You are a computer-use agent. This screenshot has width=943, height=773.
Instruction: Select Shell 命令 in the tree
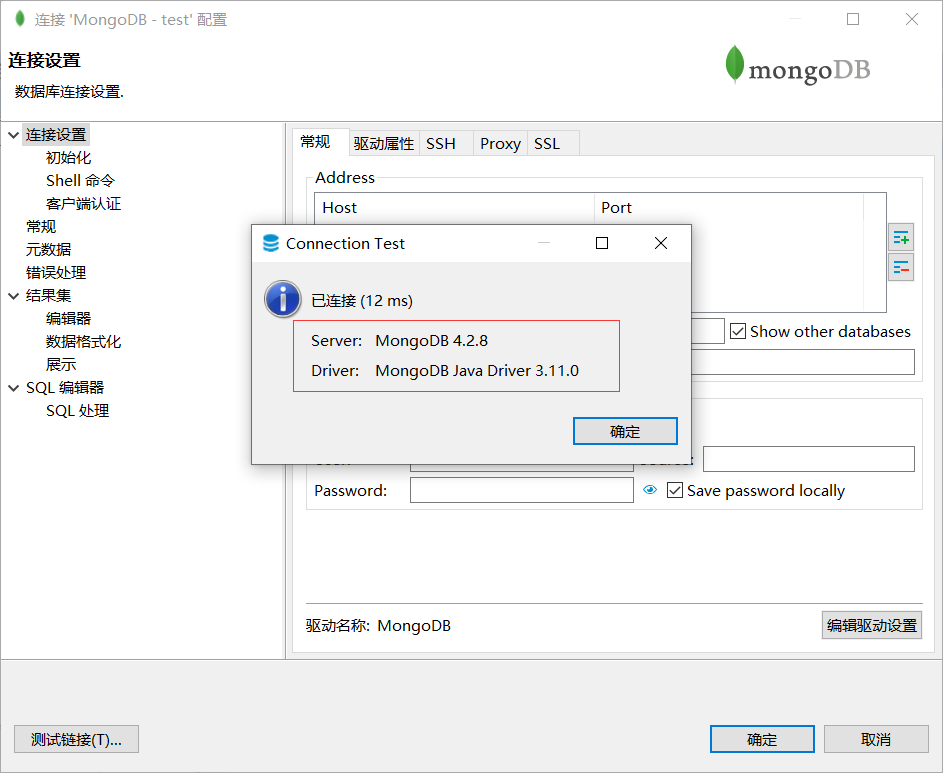(80, 180)
